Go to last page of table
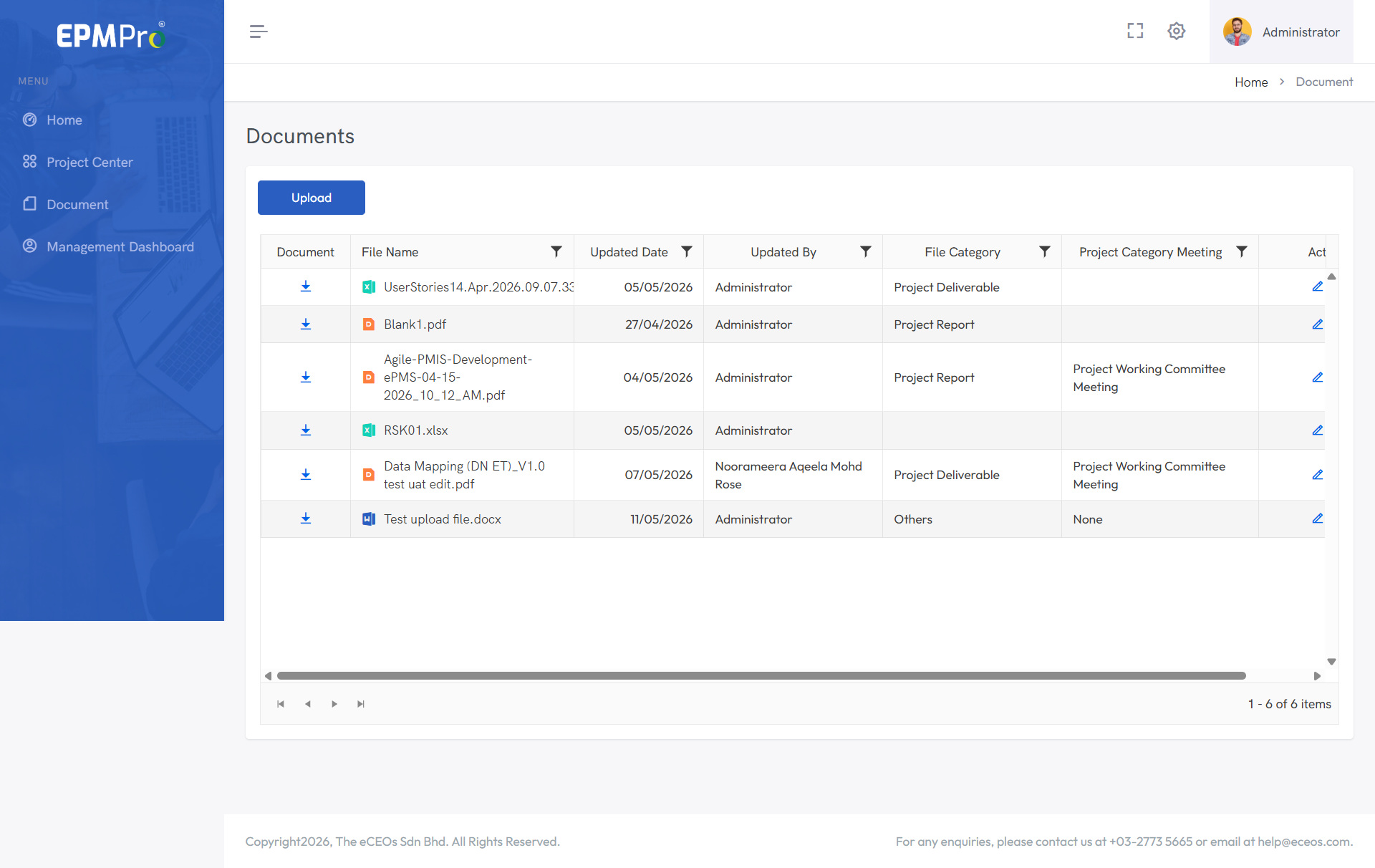 pos(361,704)
